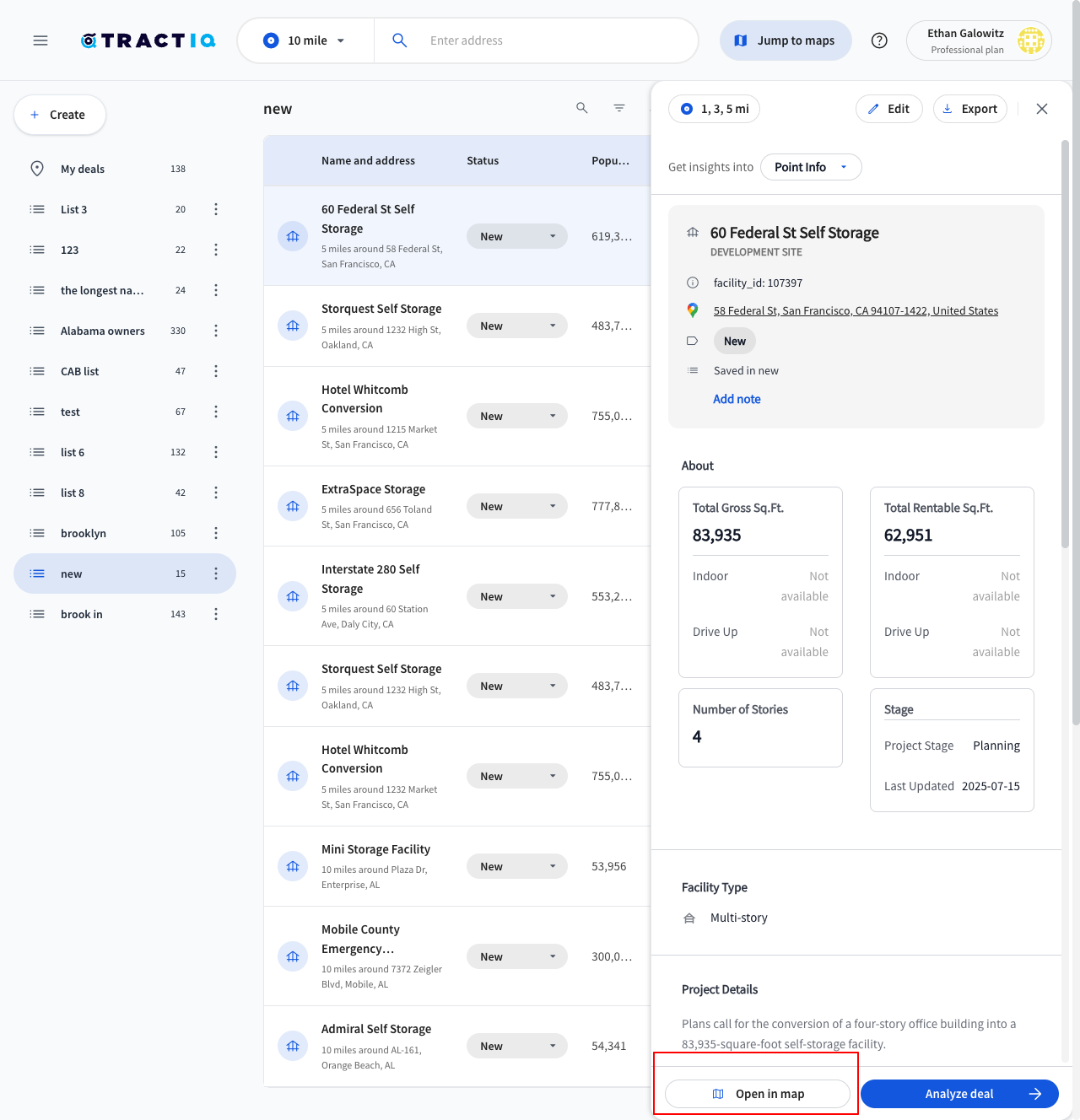Screen dimensions: 1080x1120
Task: Open status dropdown for Mini Storage Facility
Action: [516, 866]
